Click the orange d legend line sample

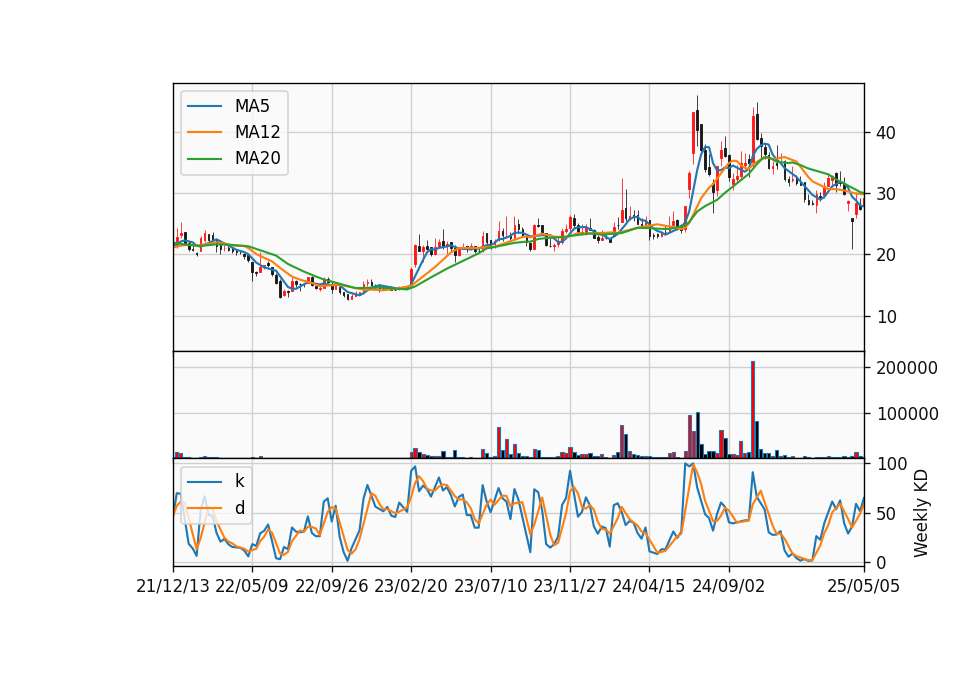pyautogui.click(x=204, y=508)
